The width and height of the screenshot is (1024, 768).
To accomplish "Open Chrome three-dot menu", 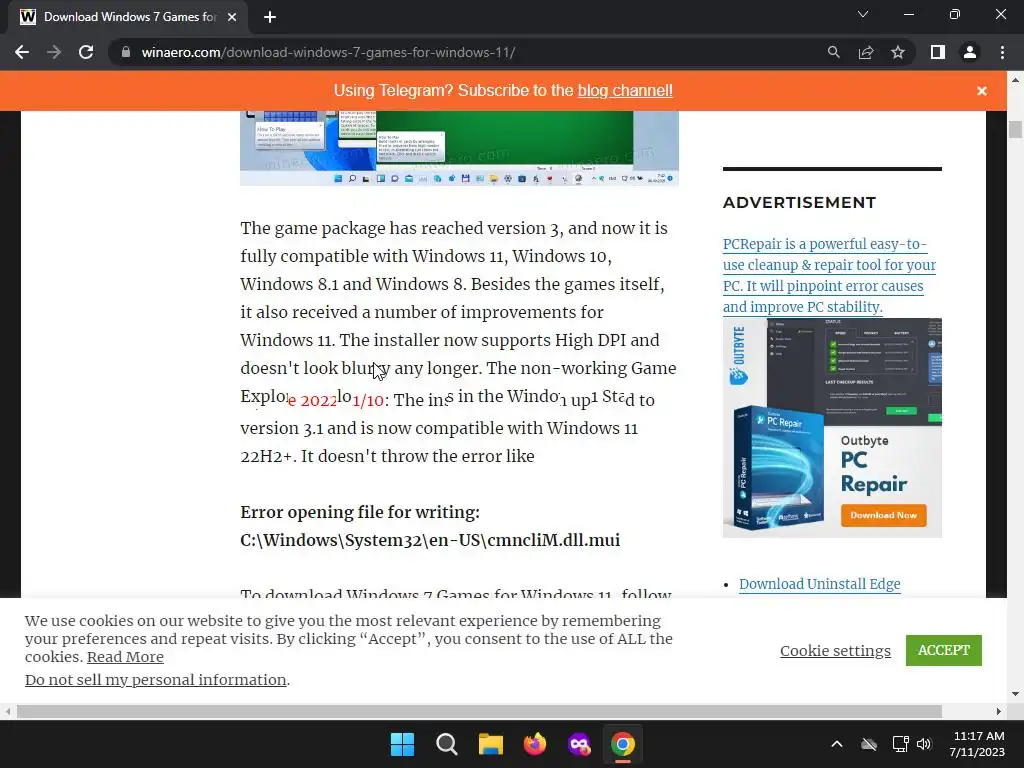I will (1002, 52).
